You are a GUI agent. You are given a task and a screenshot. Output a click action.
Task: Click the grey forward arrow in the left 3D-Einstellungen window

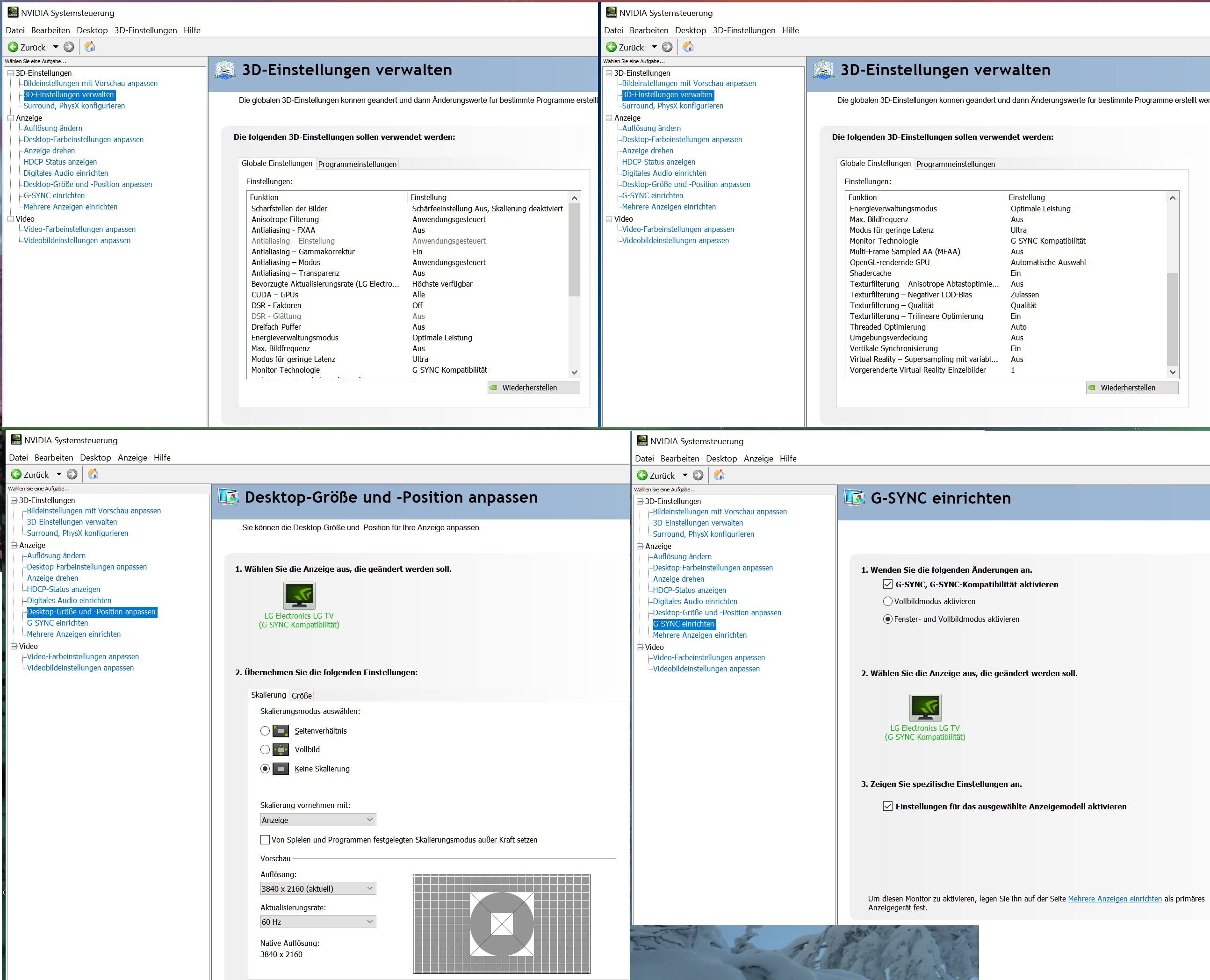(69, 47)
